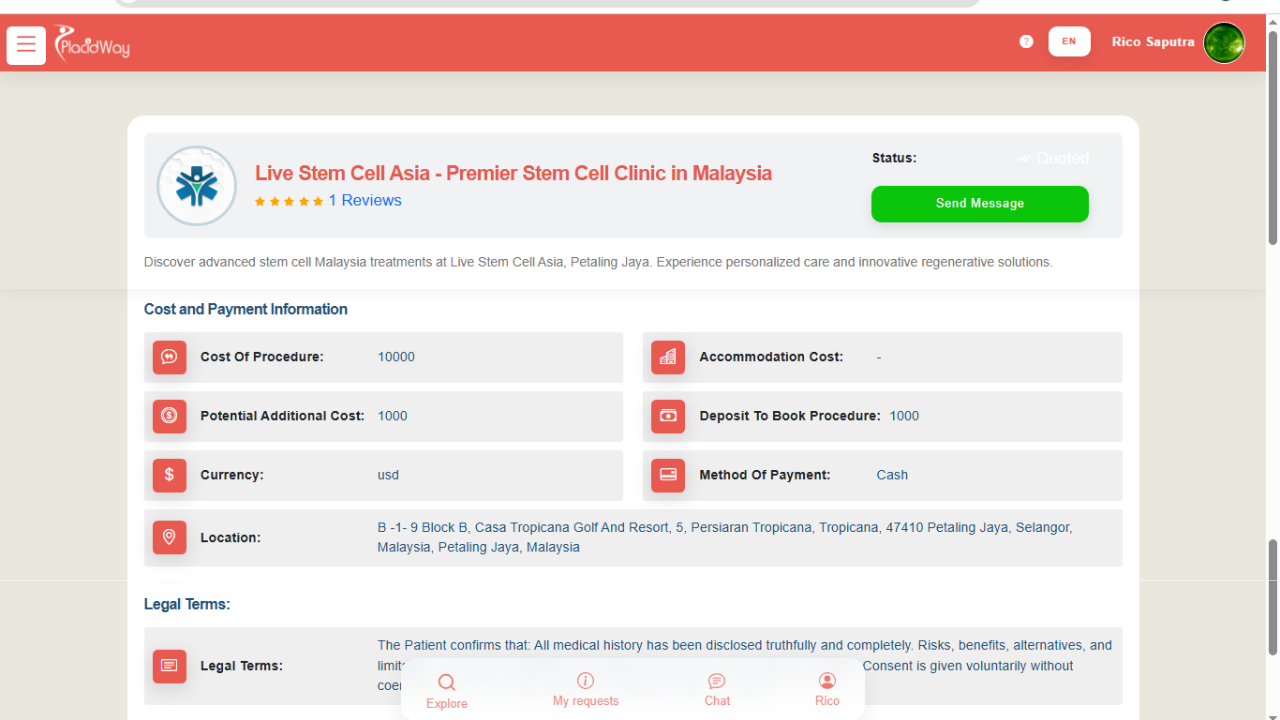Click the Accommodation Cost building icon
Image resolution: width=1280 pixels, height=720 pixels.
click(x=668, y=357)
